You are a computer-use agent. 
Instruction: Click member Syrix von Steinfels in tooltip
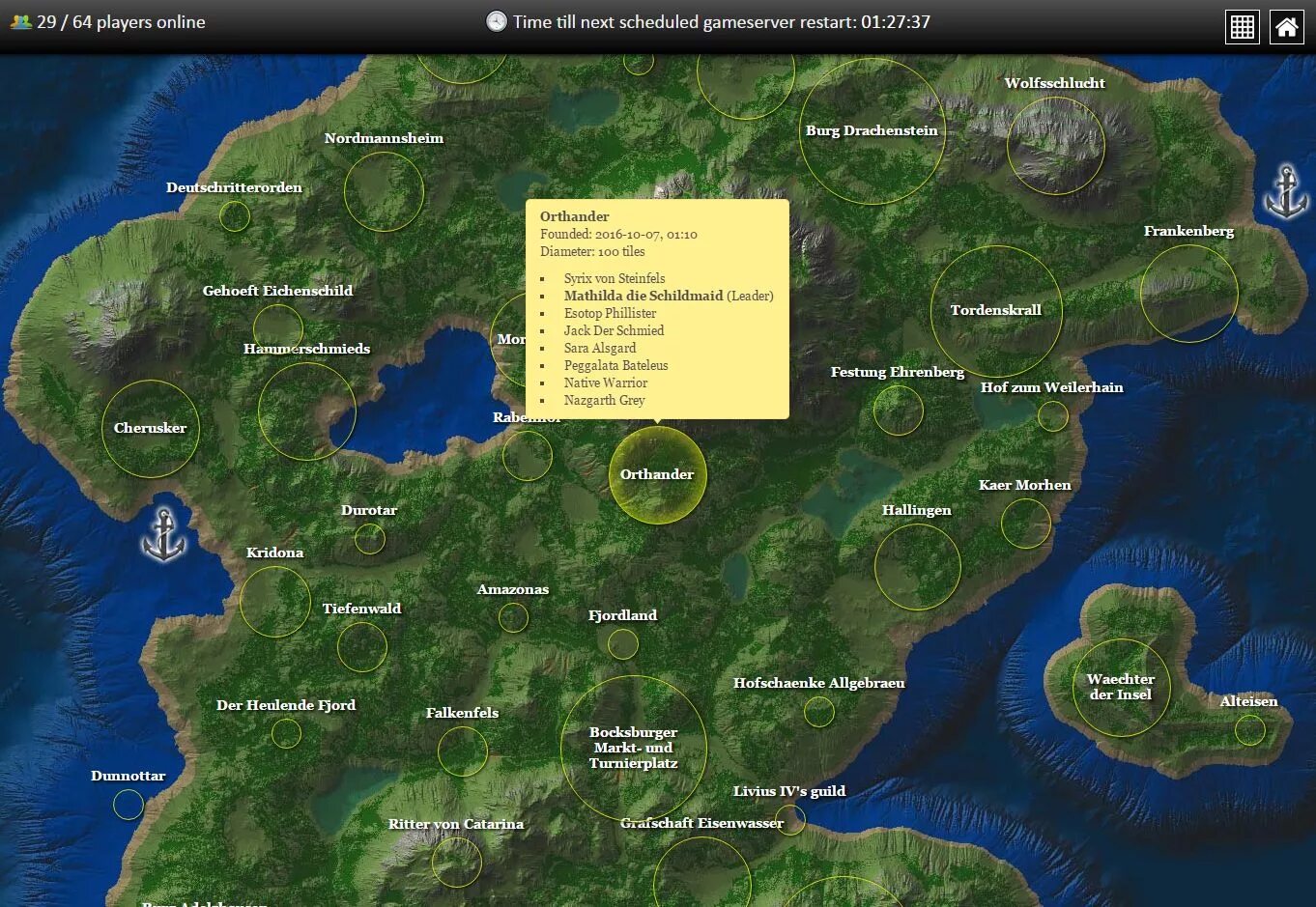(615, 278)
